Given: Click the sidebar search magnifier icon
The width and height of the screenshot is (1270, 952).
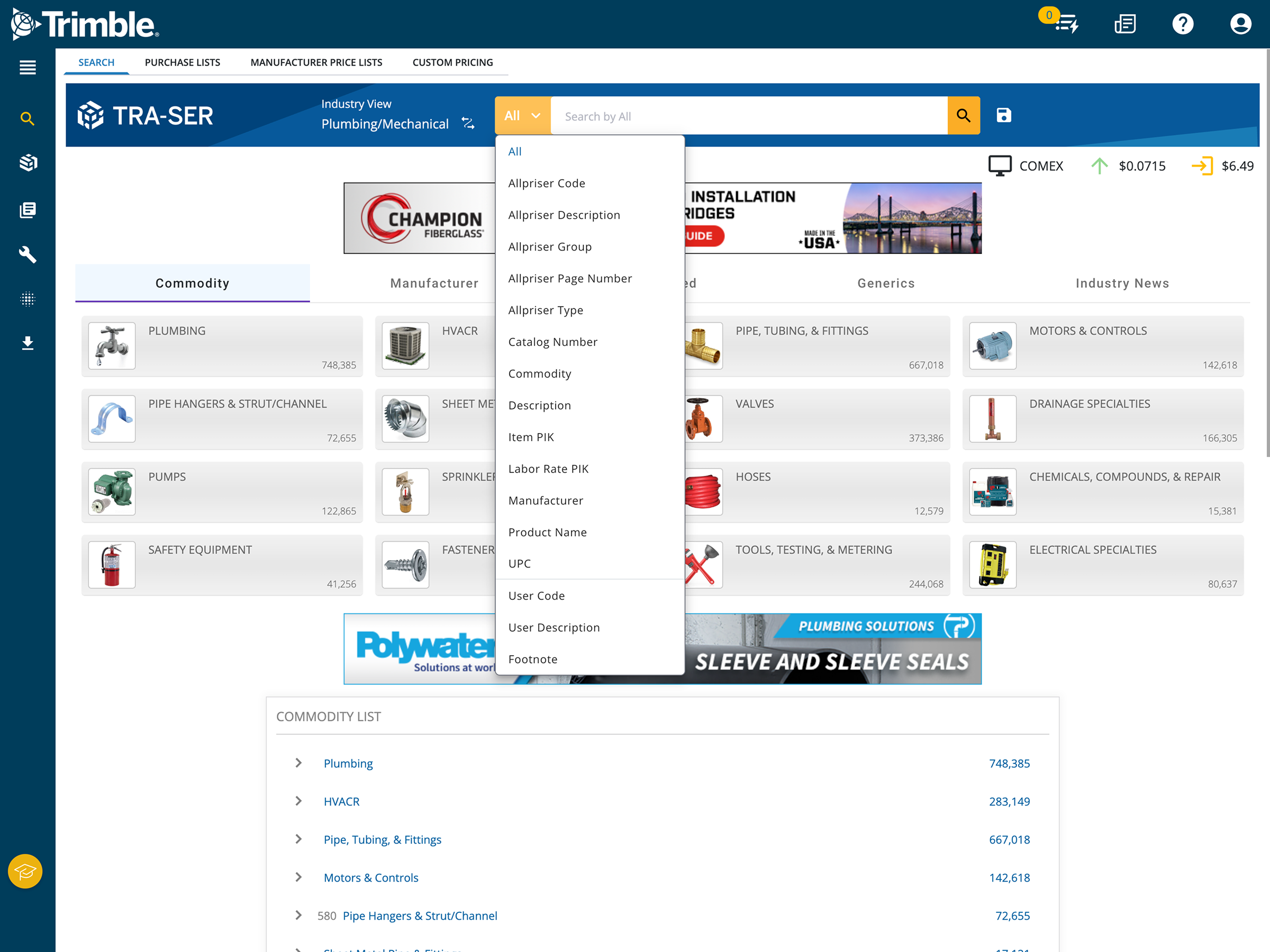Looking at the screenshot, I should pyautogui.click(x=28, y=119).
